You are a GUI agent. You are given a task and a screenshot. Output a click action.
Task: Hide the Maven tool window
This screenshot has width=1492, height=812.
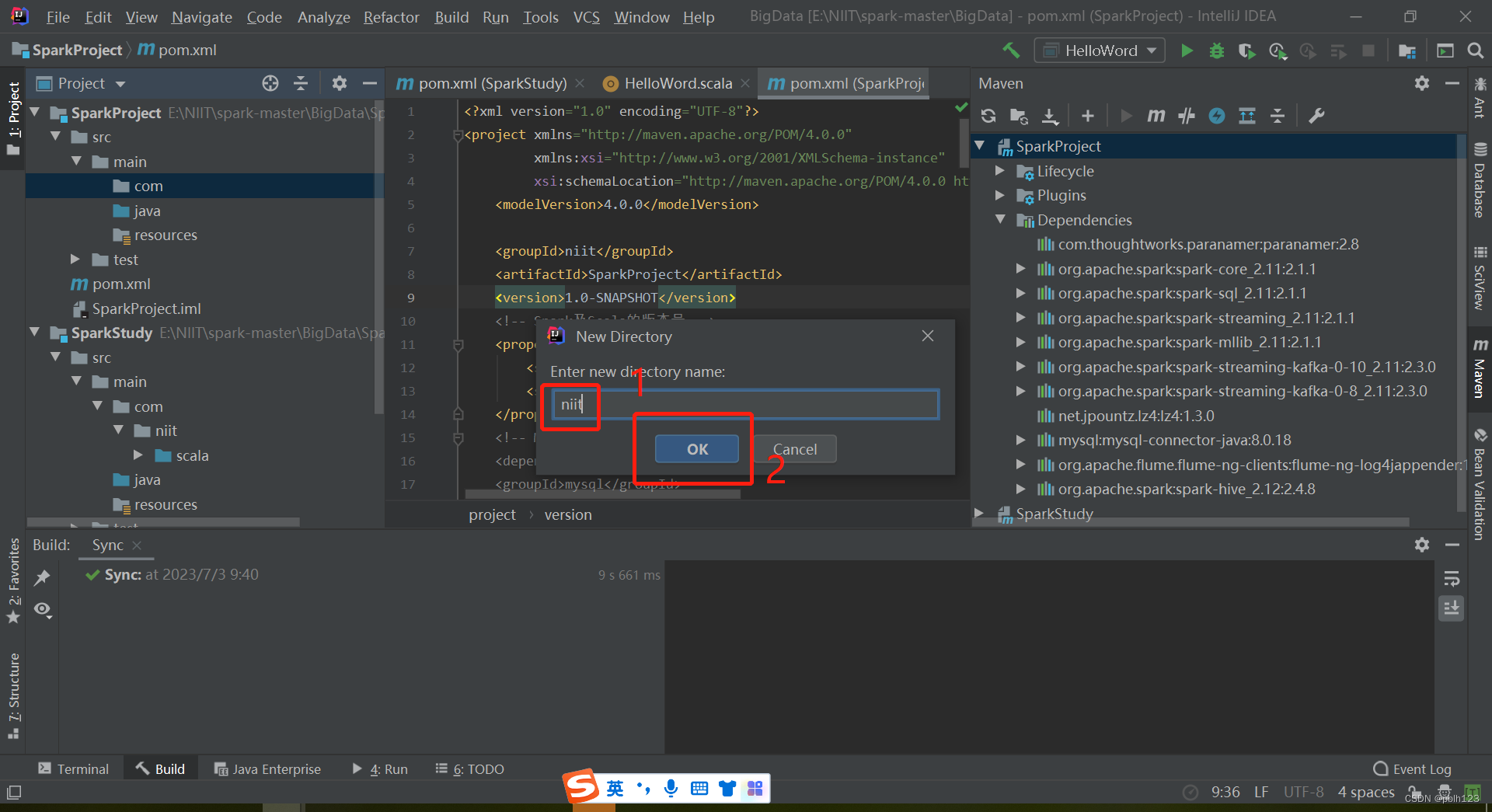1452,83
